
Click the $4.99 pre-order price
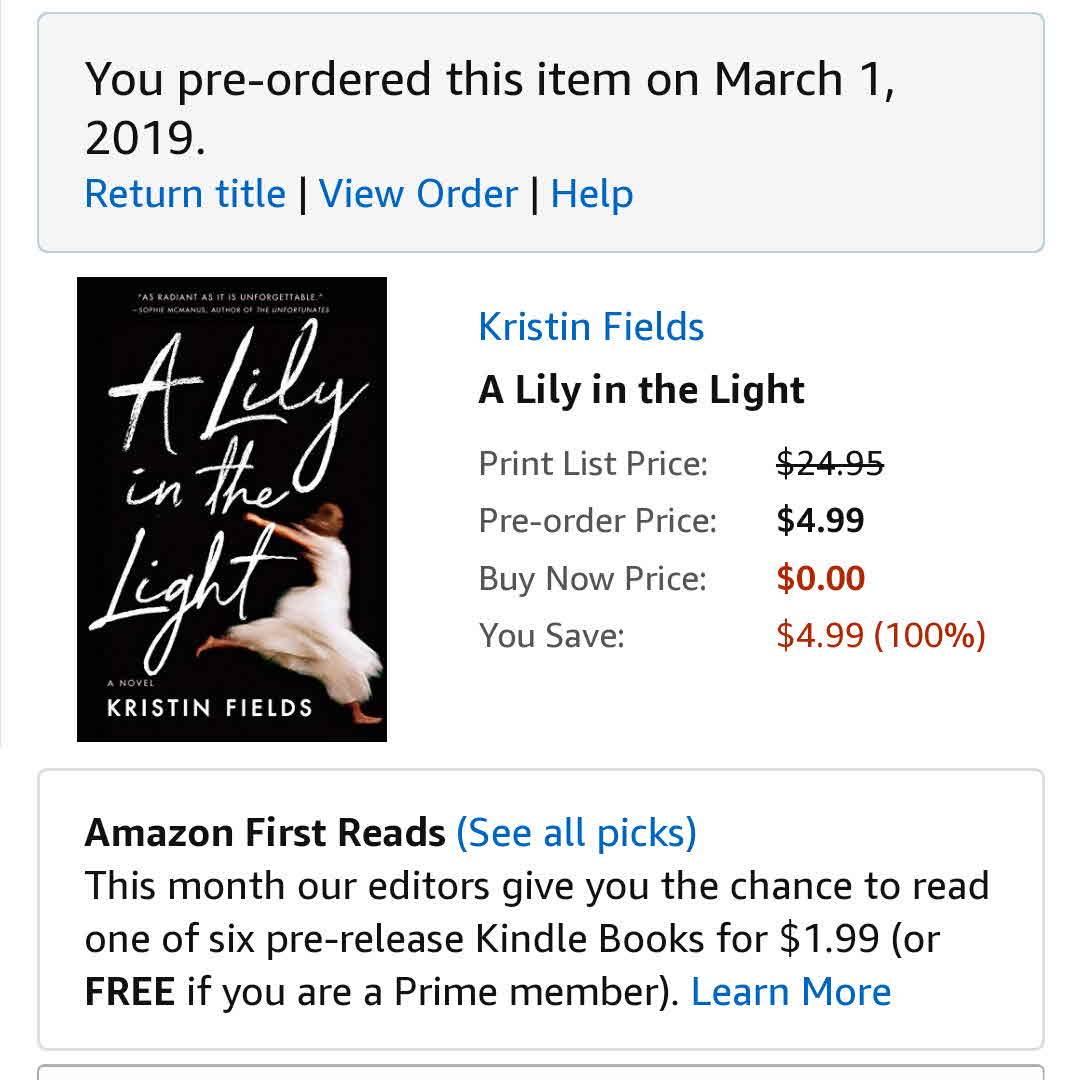(x=820, y=521)
